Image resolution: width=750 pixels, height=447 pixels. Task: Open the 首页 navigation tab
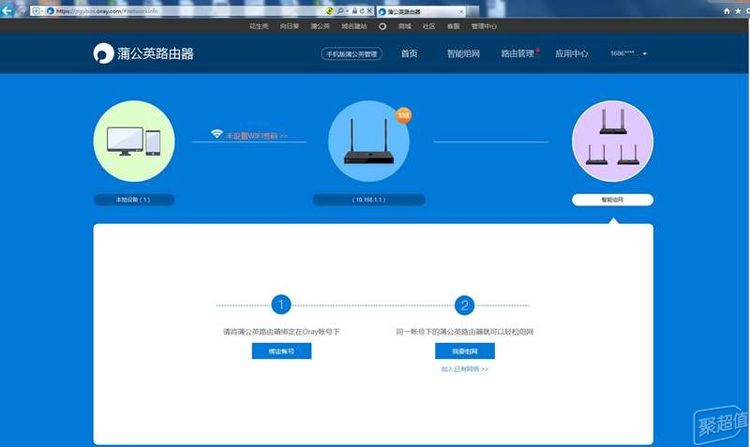click(x=408, y=53)
